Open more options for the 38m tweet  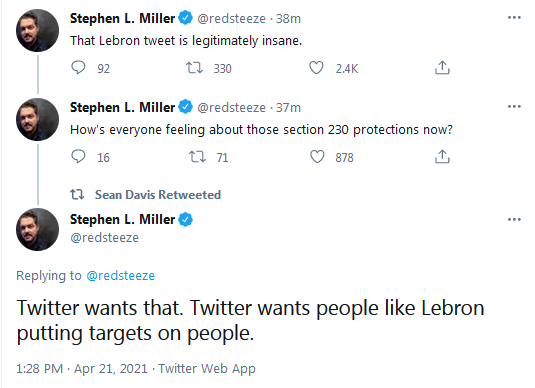tap(514, 17)
